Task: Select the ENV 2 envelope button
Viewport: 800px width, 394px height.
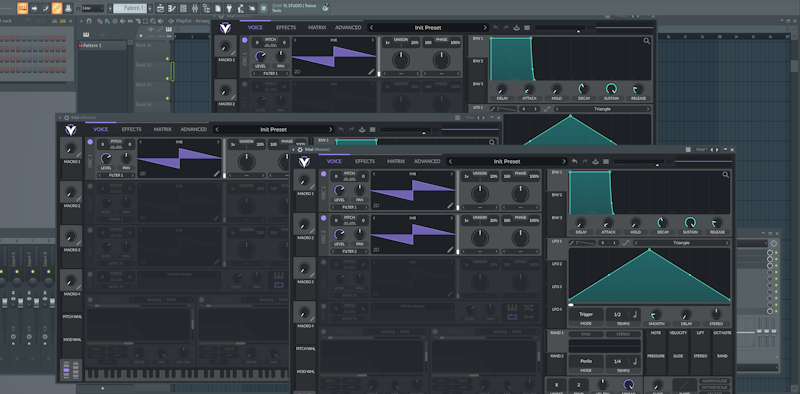Action: 556,194
